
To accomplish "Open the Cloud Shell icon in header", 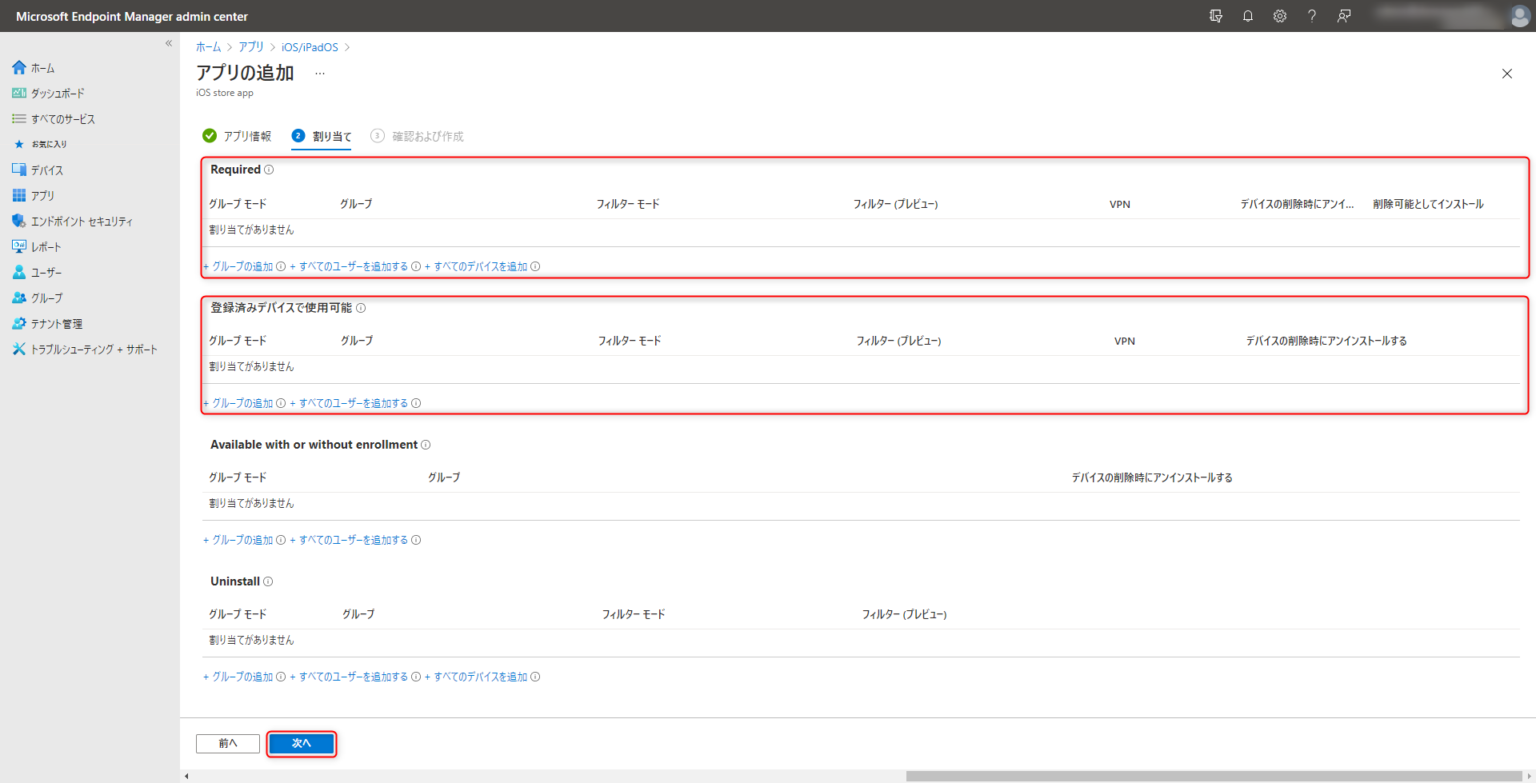I will point(1215,16).
